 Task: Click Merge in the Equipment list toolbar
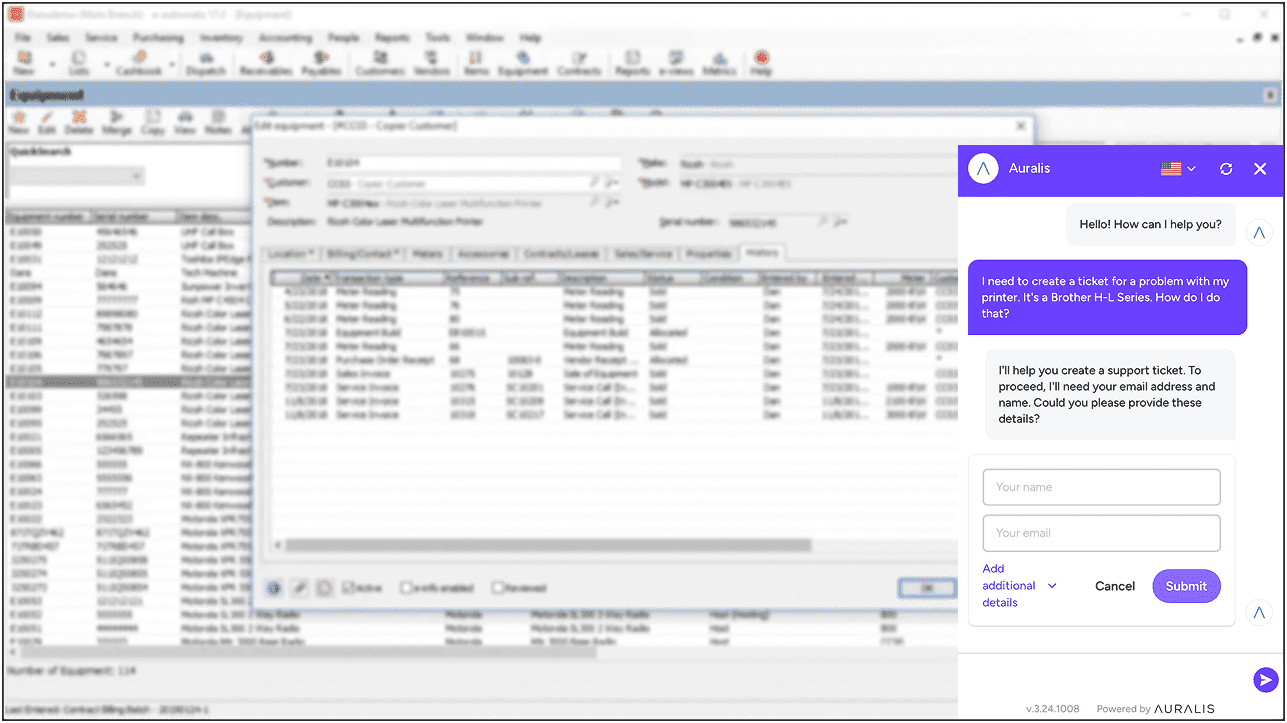tap(116, 122)
